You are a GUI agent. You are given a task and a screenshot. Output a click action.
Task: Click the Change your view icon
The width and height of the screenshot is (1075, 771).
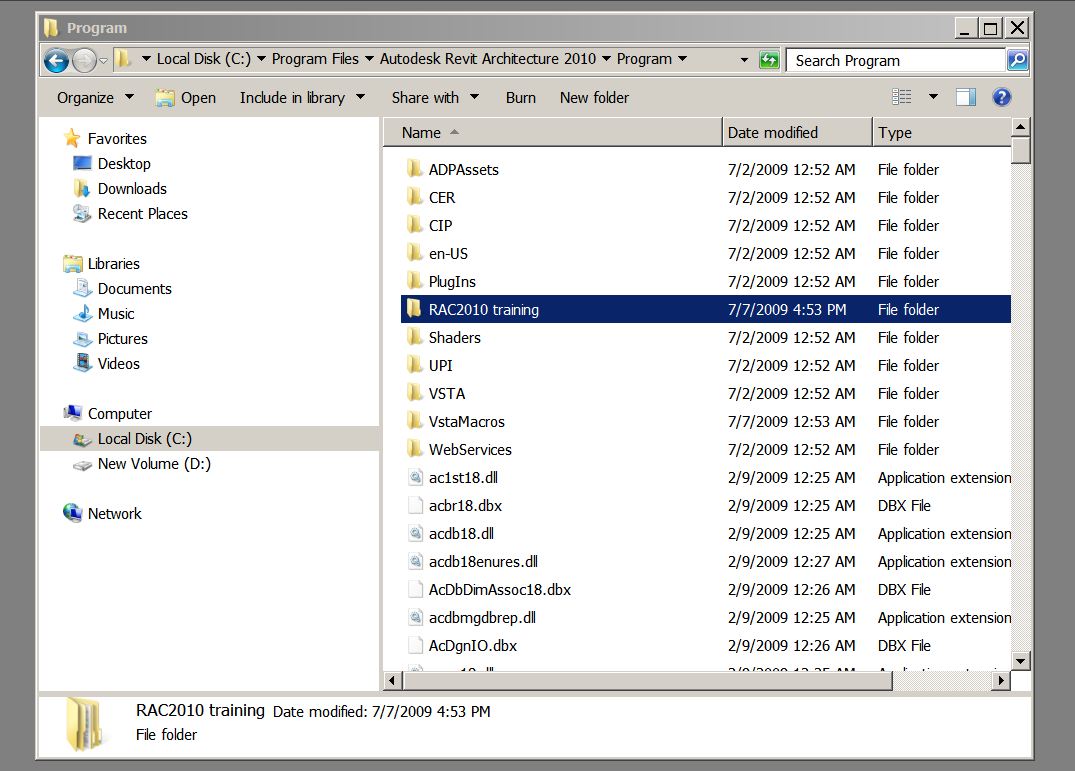902,97
